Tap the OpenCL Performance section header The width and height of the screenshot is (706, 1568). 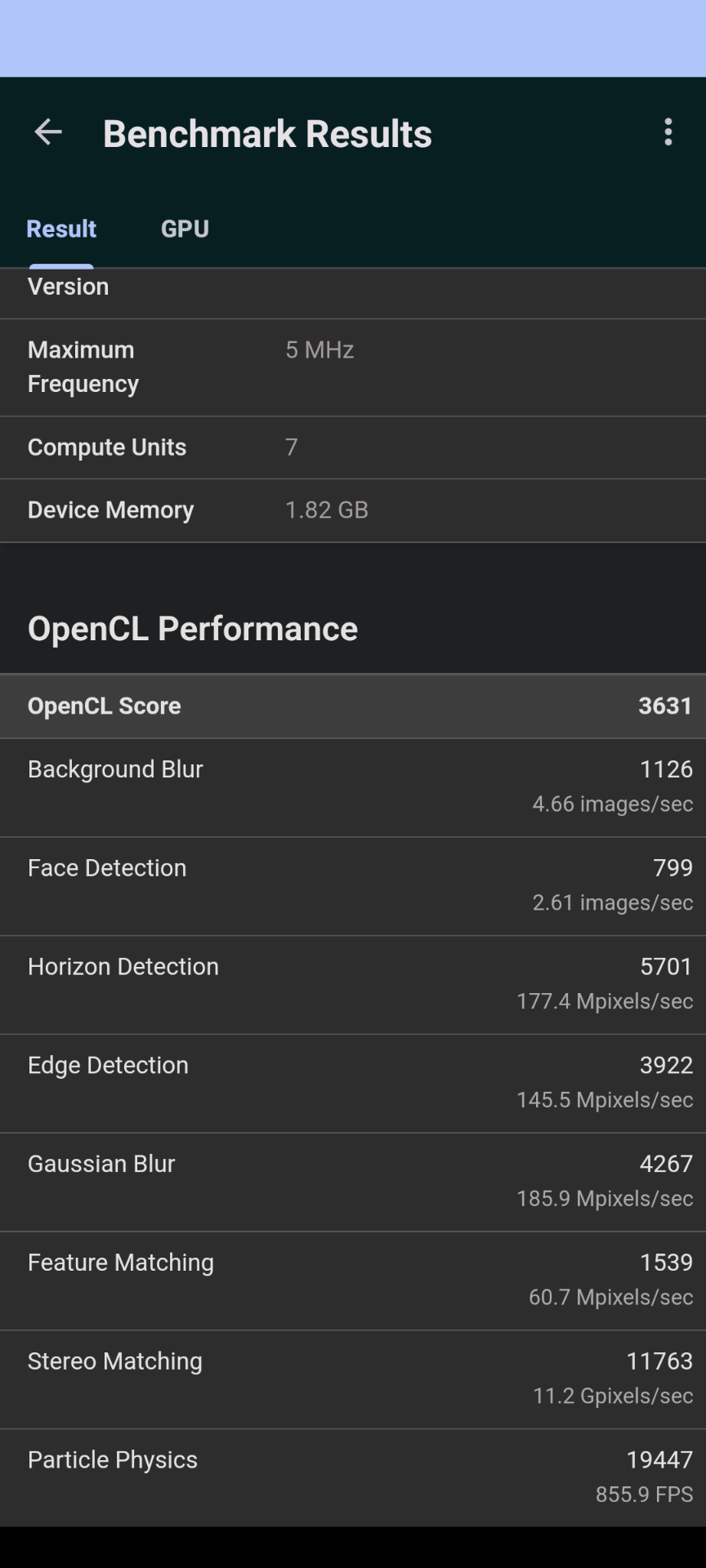pos(193,628)
